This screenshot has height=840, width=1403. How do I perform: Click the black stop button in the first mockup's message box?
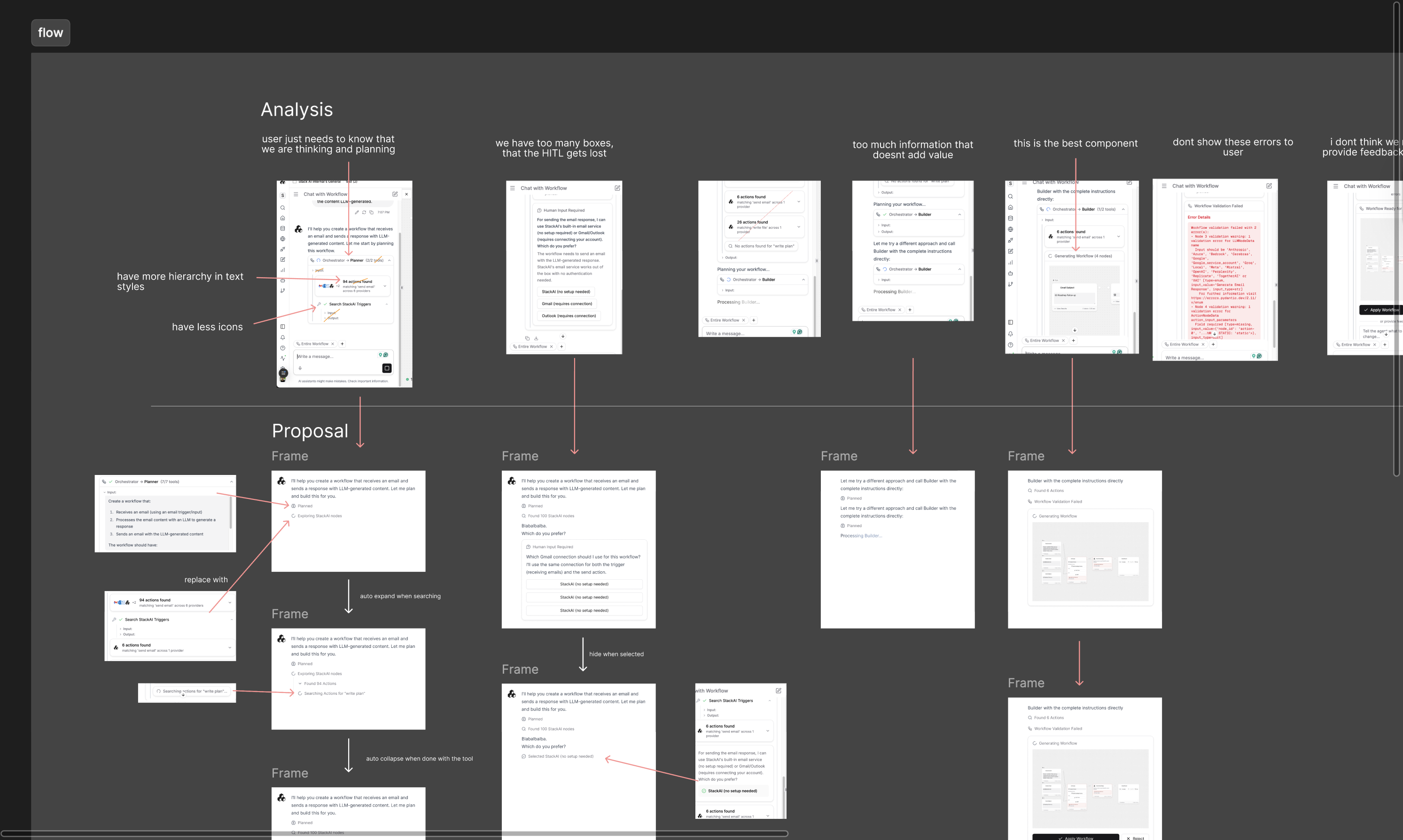click(x=387, y=368)
